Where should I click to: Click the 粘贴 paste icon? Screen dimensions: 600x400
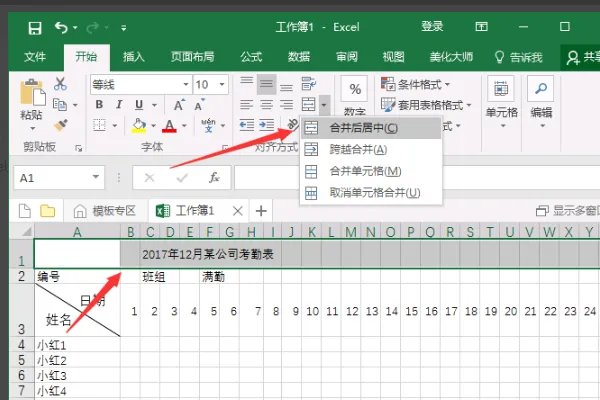tap(33, 92)
